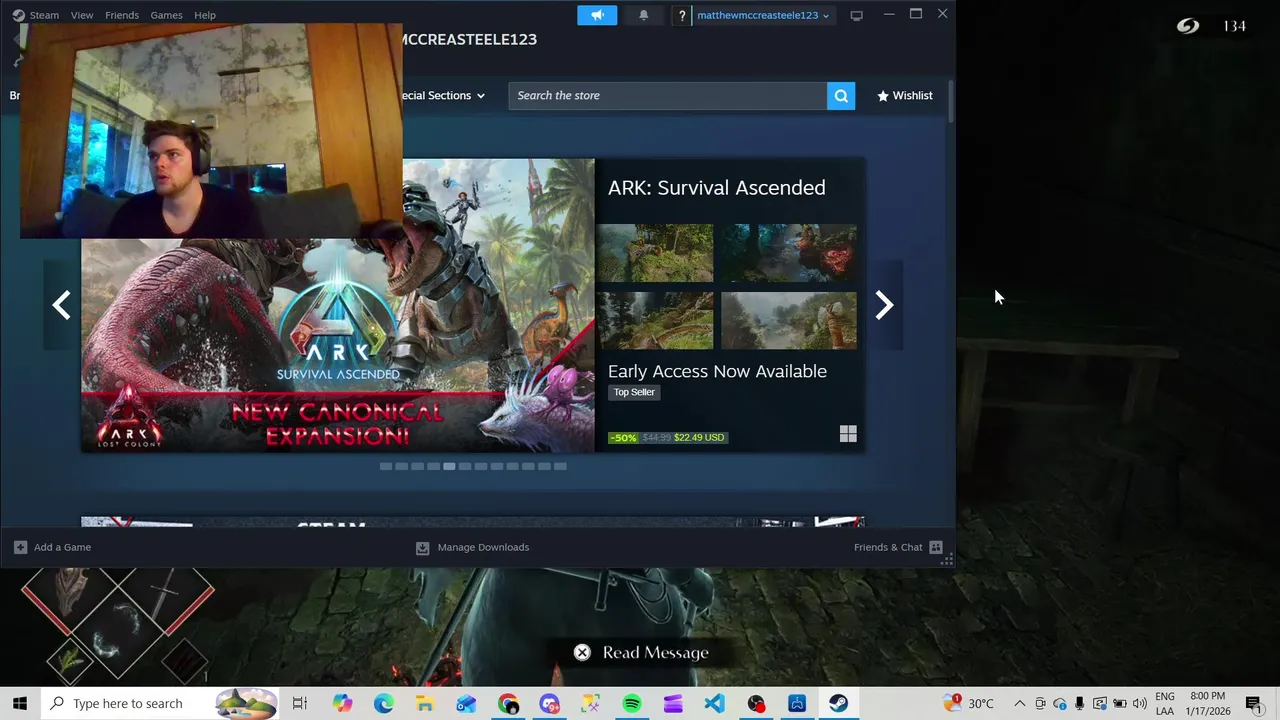
Task: Click the ARK: Survival Ascended title
Action: point(716,188)
